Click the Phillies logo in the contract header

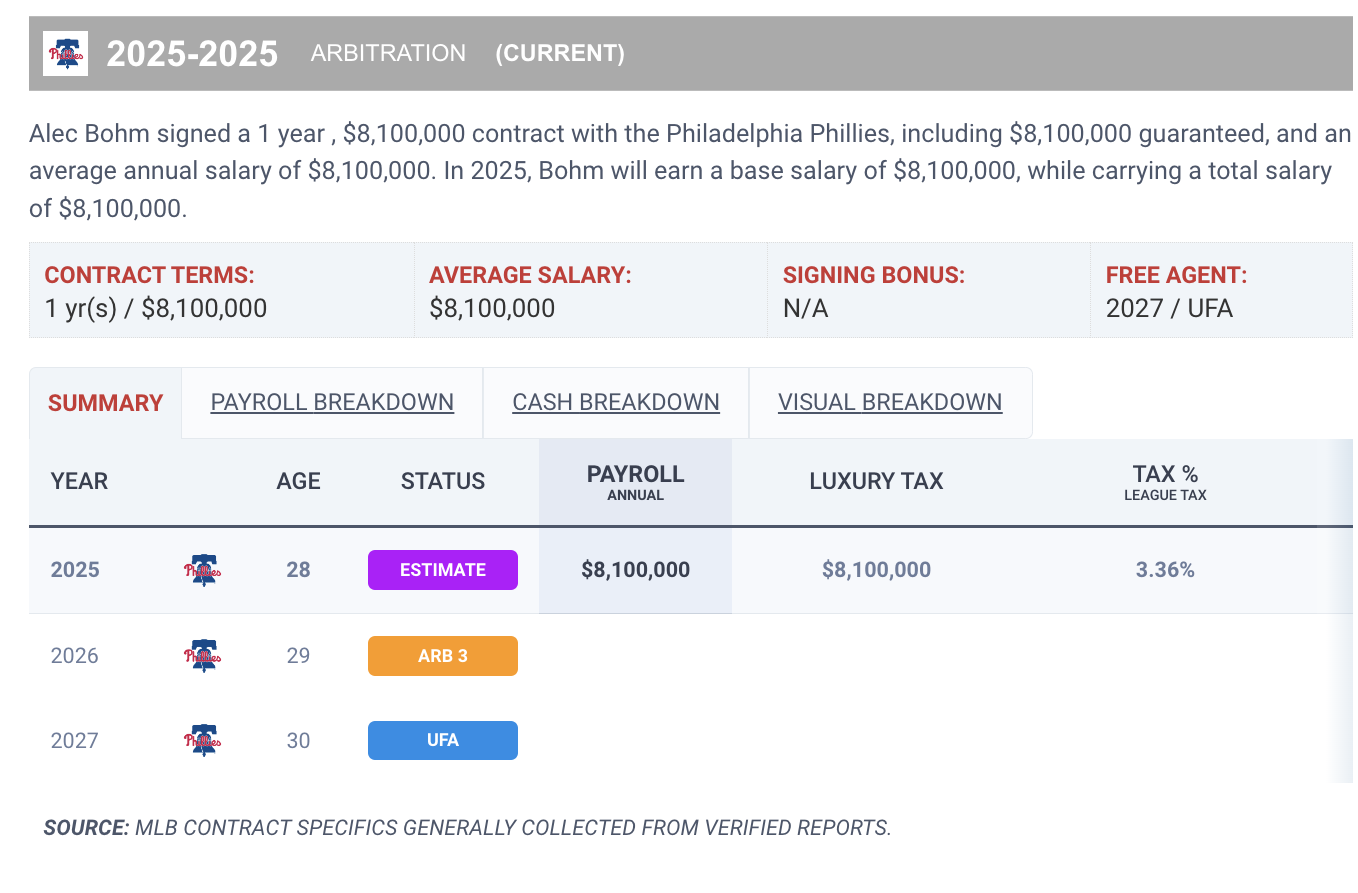pyautogui.click(x=66, y=53)
